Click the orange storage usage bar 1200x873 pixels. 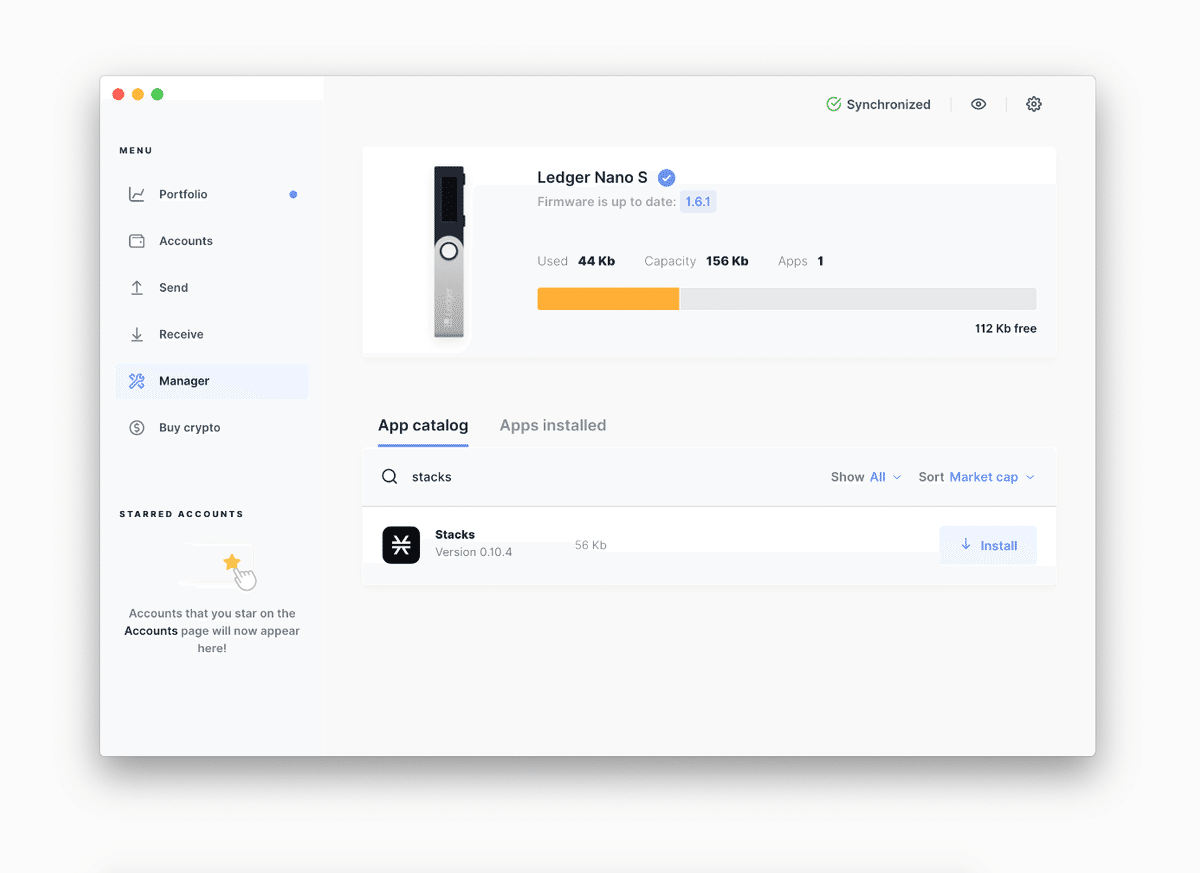click(607, 298)
